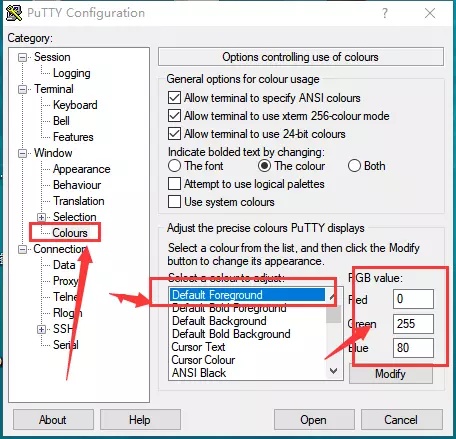Click colour list scroll up arrow
Viewport: 456px width, 439px height.
pos(333,296)
